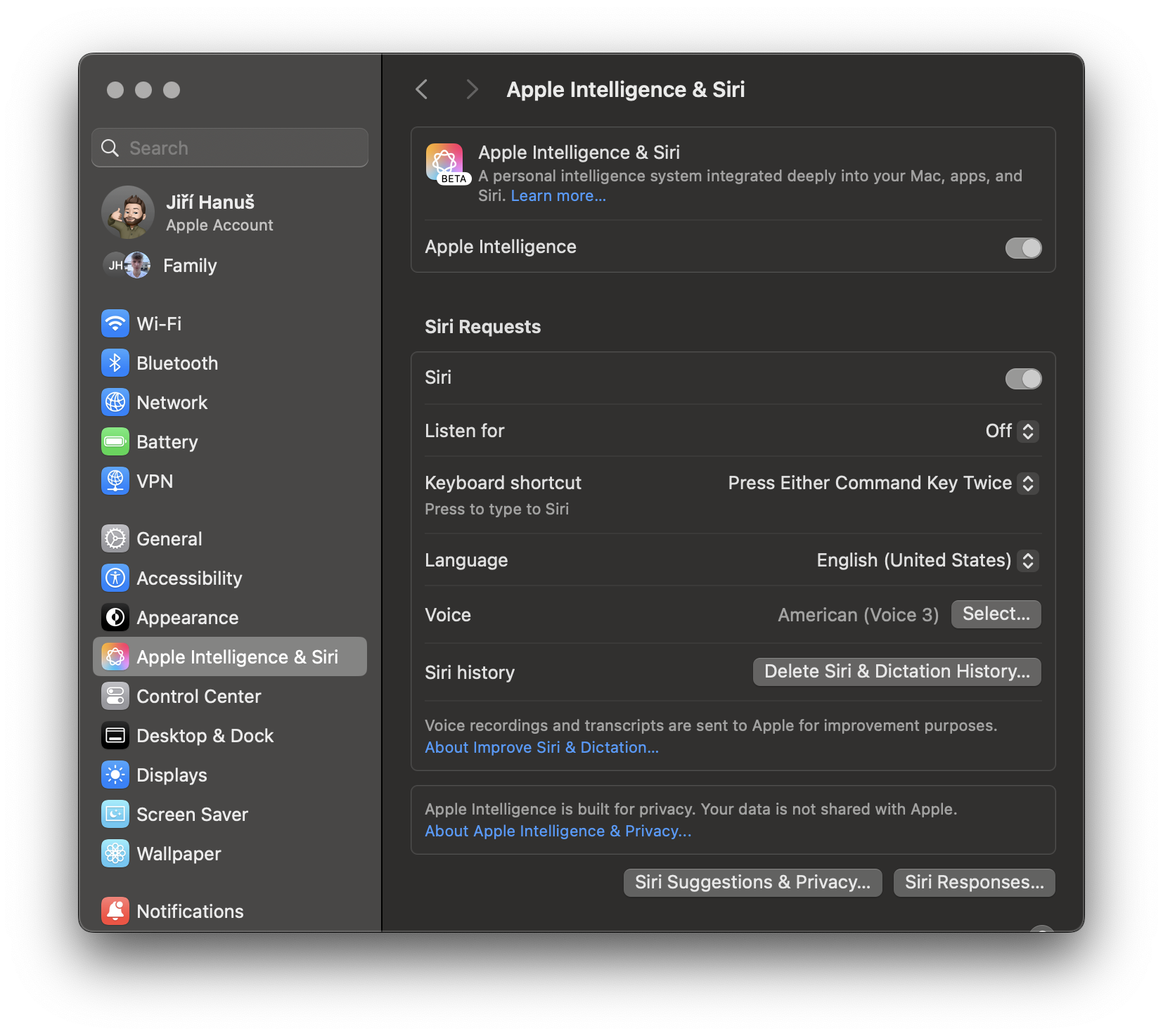The width and height of the screenshot is (1163, 1036).
Task: Select Appearance in the sidebar
Action: click(x=230, y=617)
